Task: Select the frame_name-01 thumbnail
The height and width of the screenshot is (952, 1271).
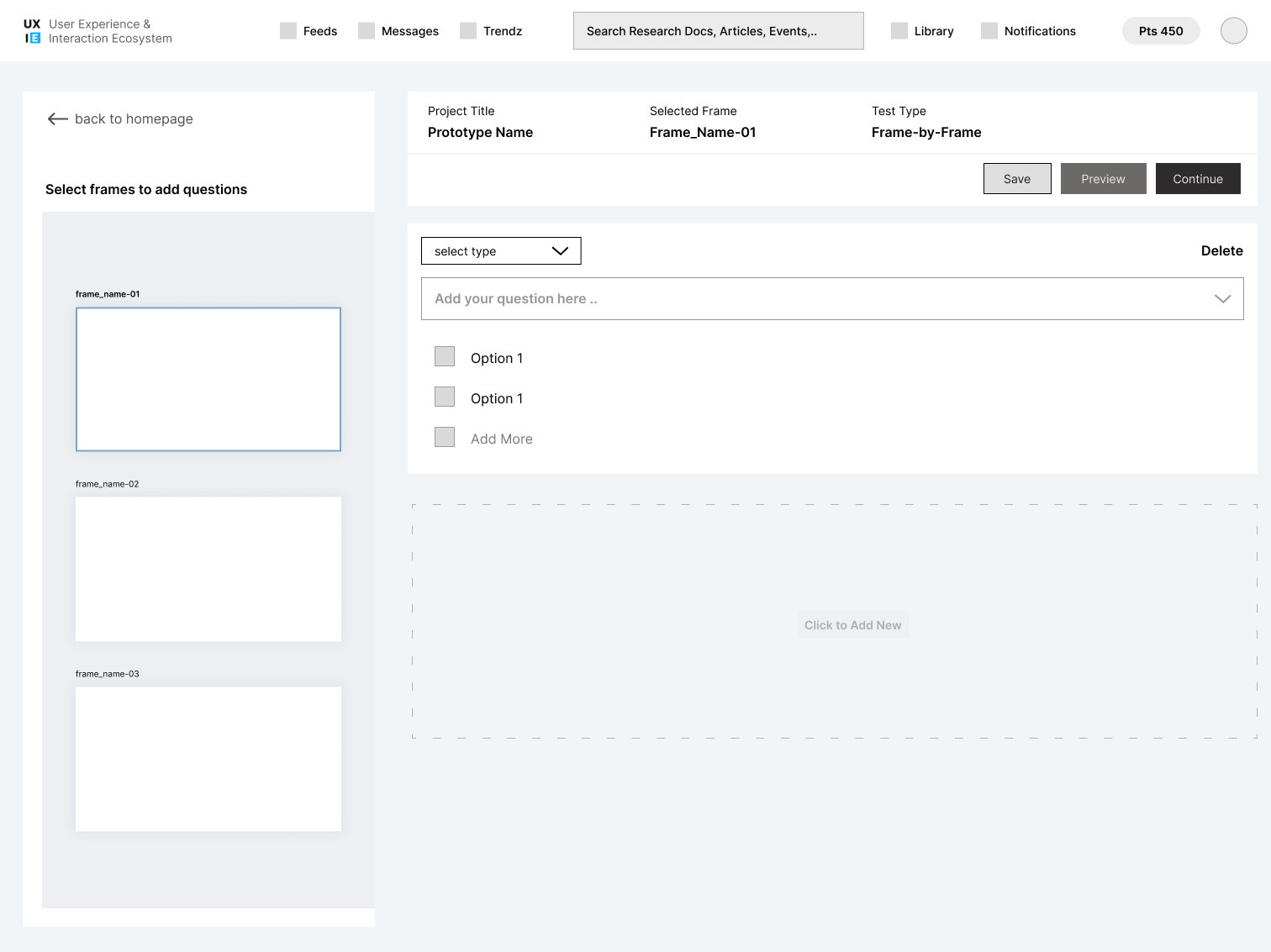Action: [x=208, y=380]
